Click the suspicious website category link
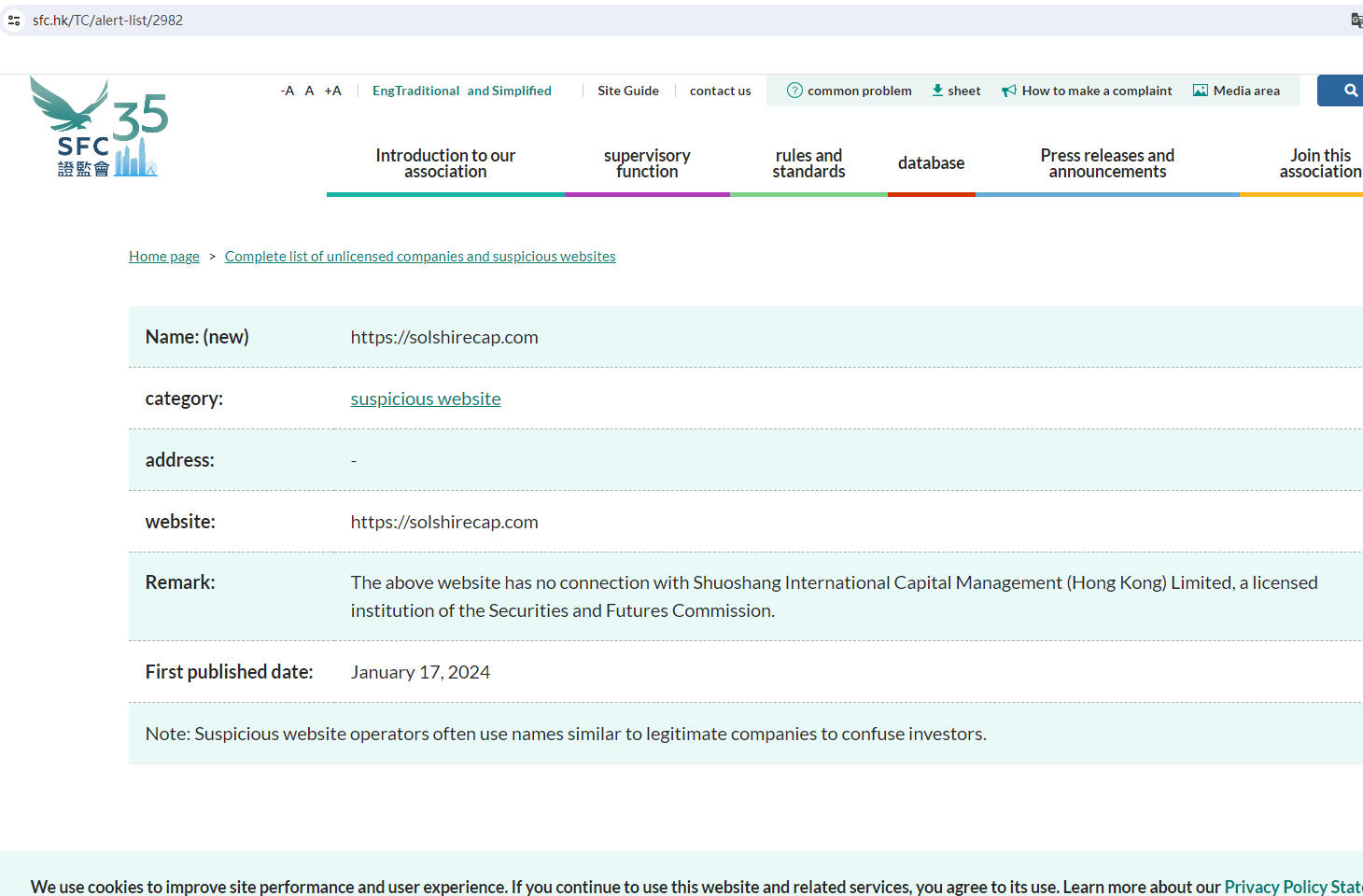 coord(426,399)
